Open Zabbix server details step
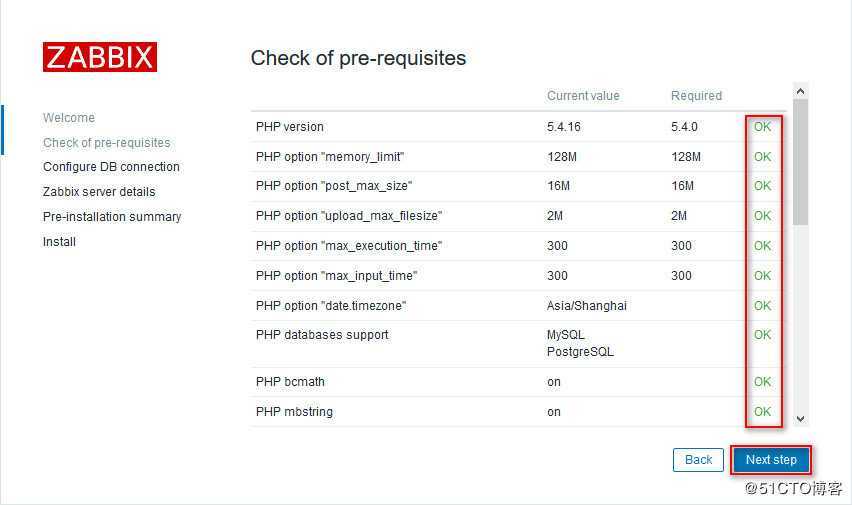Viewport: 852px width, 505px height. tap(99, 192)
